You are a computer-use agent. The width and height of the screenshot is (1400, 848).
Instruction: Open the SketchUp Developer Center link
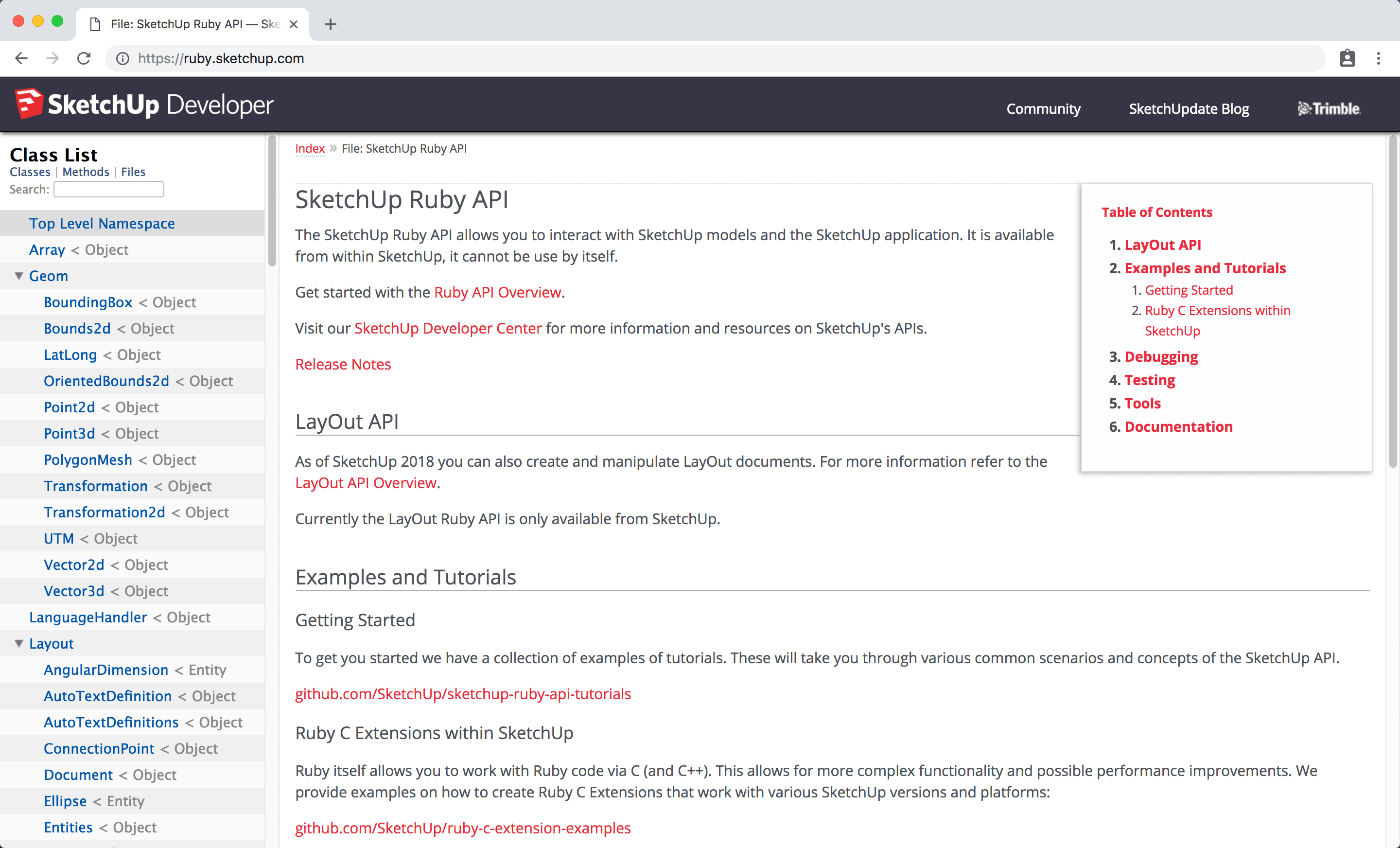[448, 328]
